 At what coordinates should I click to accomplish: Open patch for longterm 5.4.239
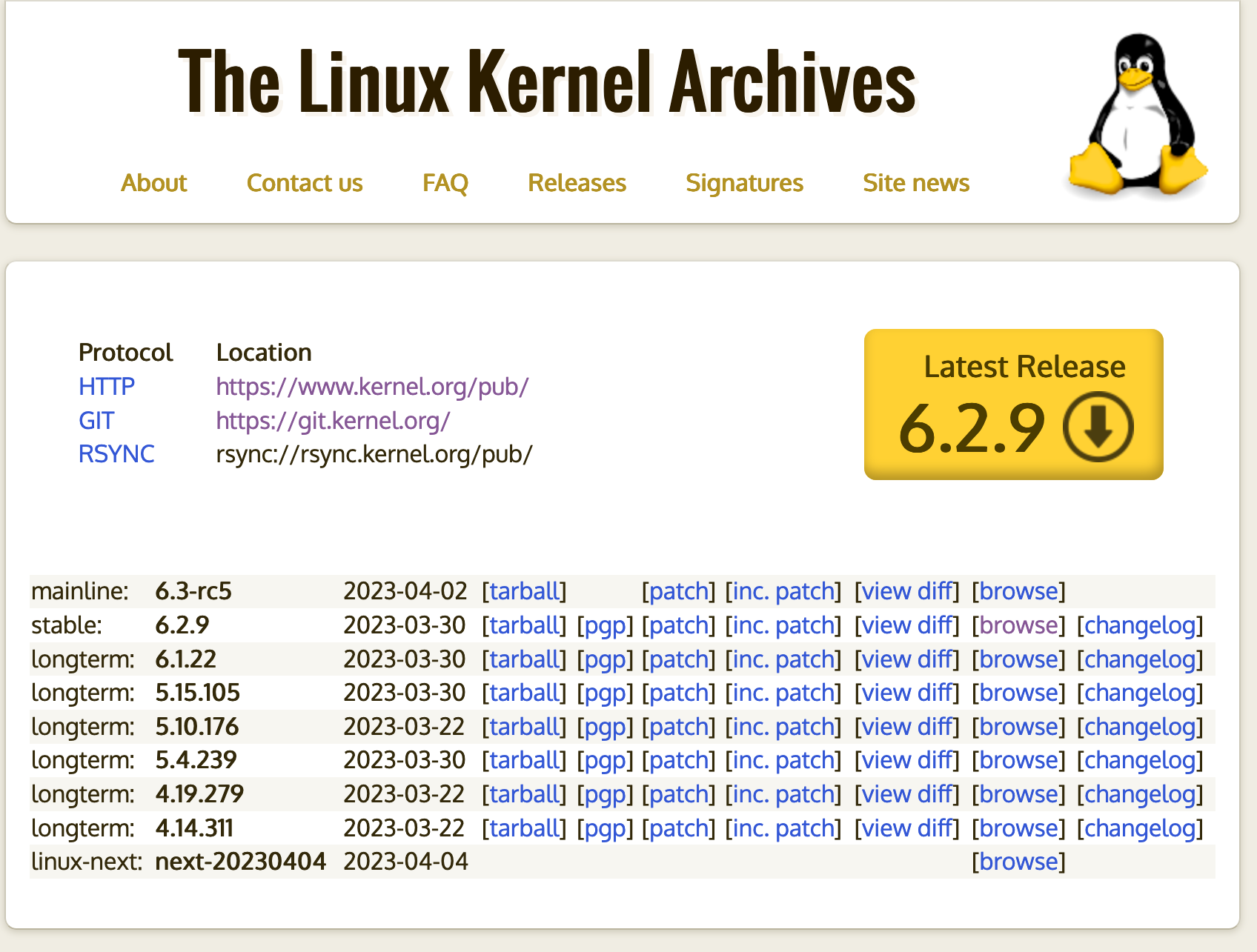pyautogui.click(x=679, y=760)
